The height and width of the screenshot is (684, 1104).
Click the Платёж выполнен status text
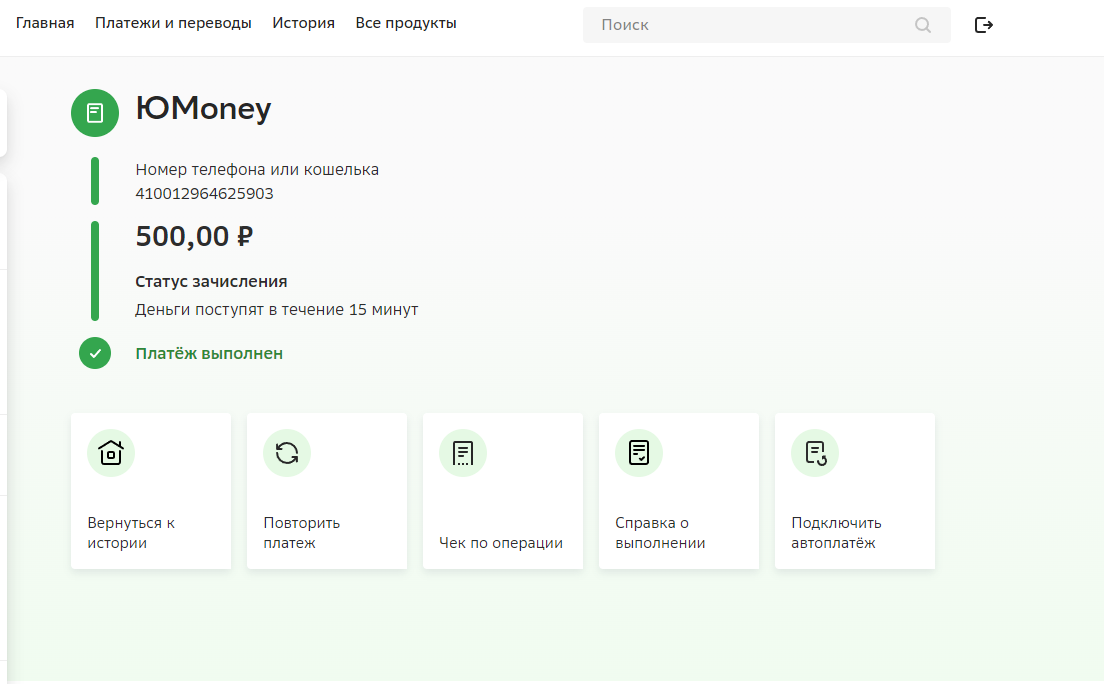coord(209,354)
